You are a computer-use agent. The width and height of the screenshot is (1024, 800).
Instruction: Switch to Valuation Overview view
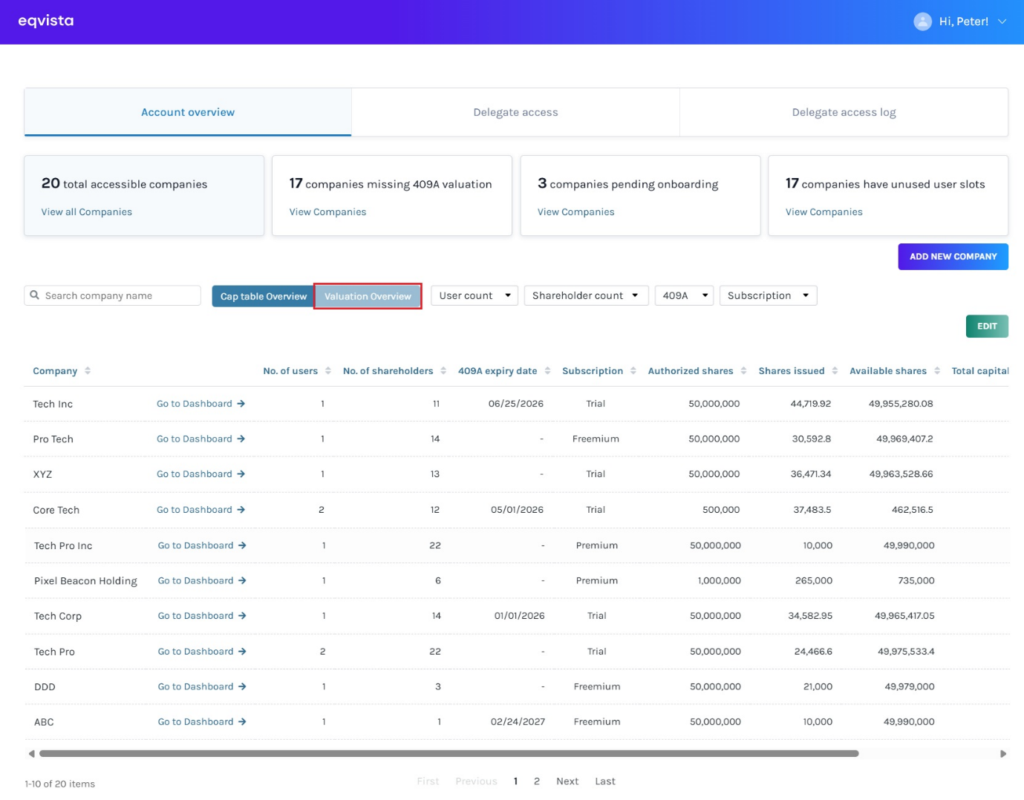[x=368, y=296]
